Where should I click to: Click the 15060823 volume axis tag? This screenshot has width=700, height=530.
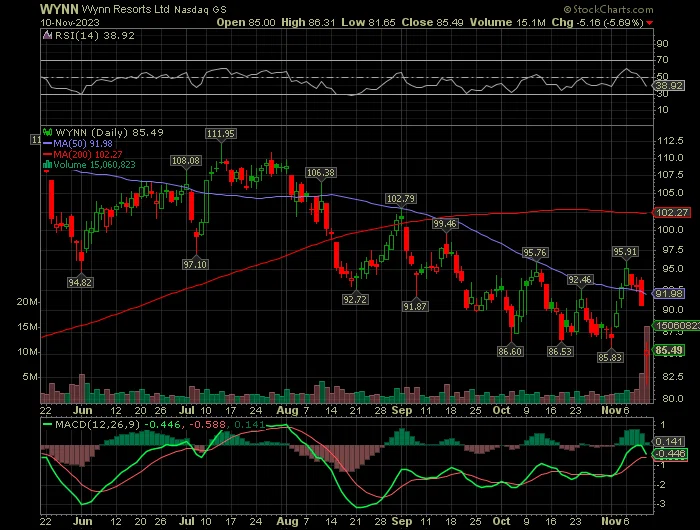[x=676, y=326]
